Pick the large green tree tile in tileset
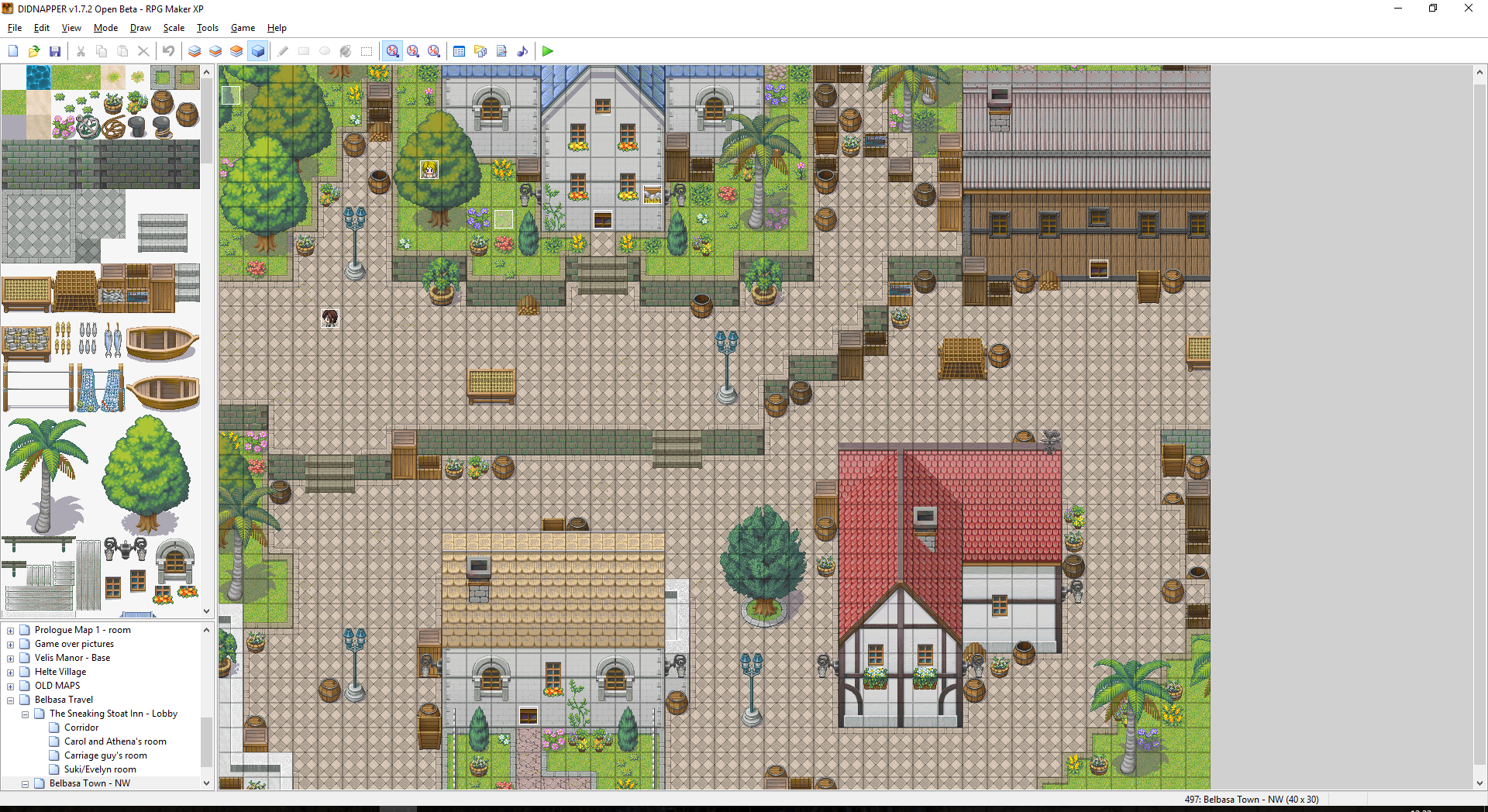Image resolution: width=1488 pixels, height=812 pixels. tap(146, 474)
